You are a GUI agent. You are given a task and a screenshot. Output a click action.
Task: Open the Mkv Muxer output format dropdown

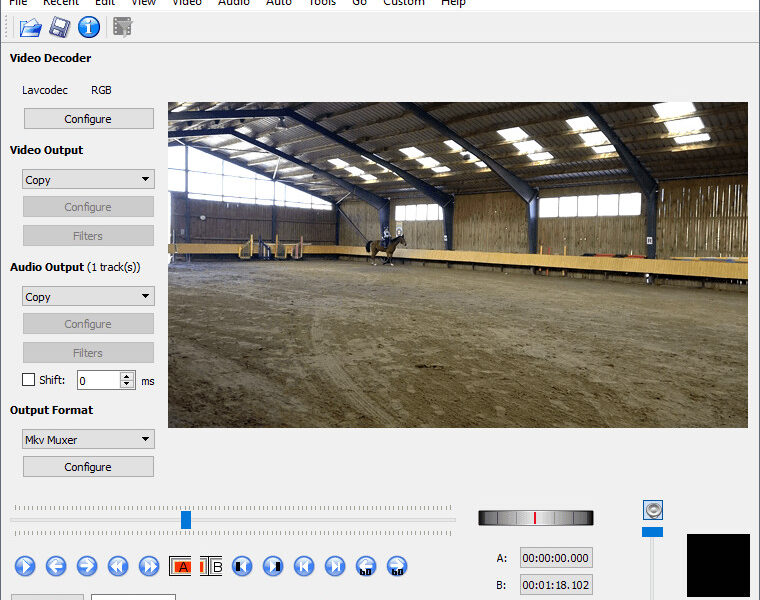pyautogui.click(x=88, y=440)
